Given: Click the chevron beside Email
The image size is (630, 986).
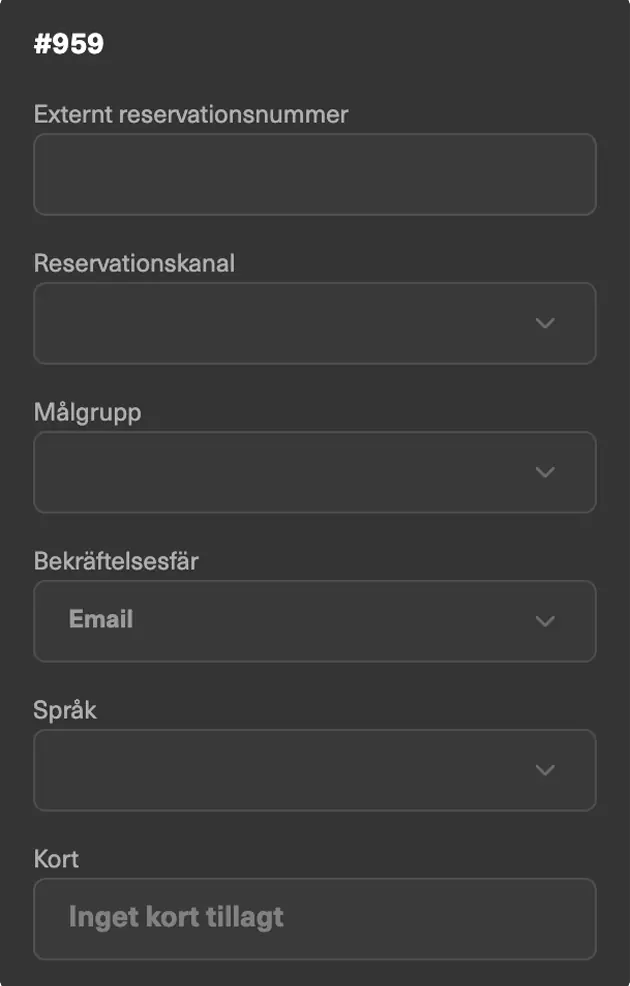Looking at the screenshot, I should (x=545, y=621).
